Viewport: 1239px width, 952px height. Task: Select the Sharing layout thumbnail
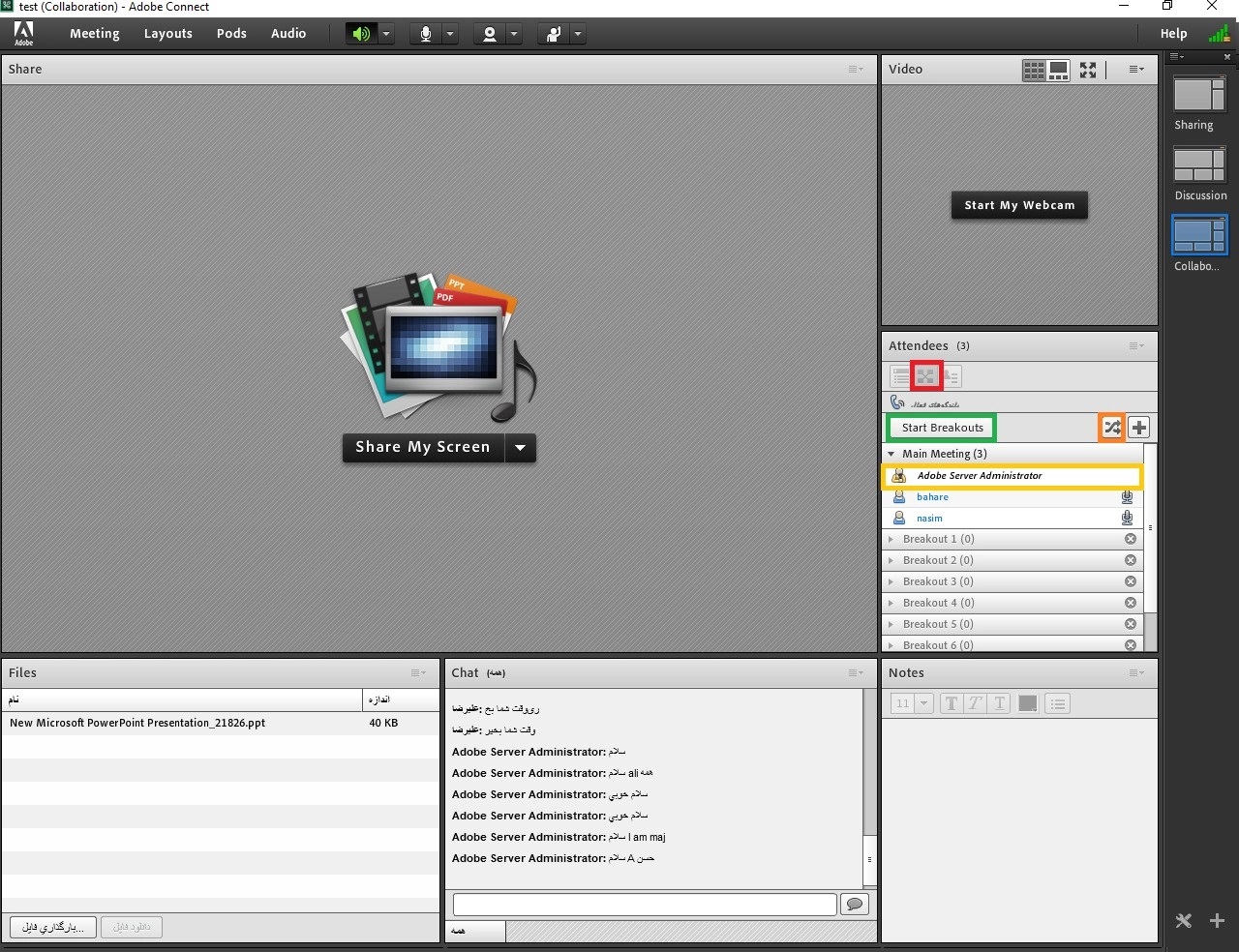point(1199,95)
